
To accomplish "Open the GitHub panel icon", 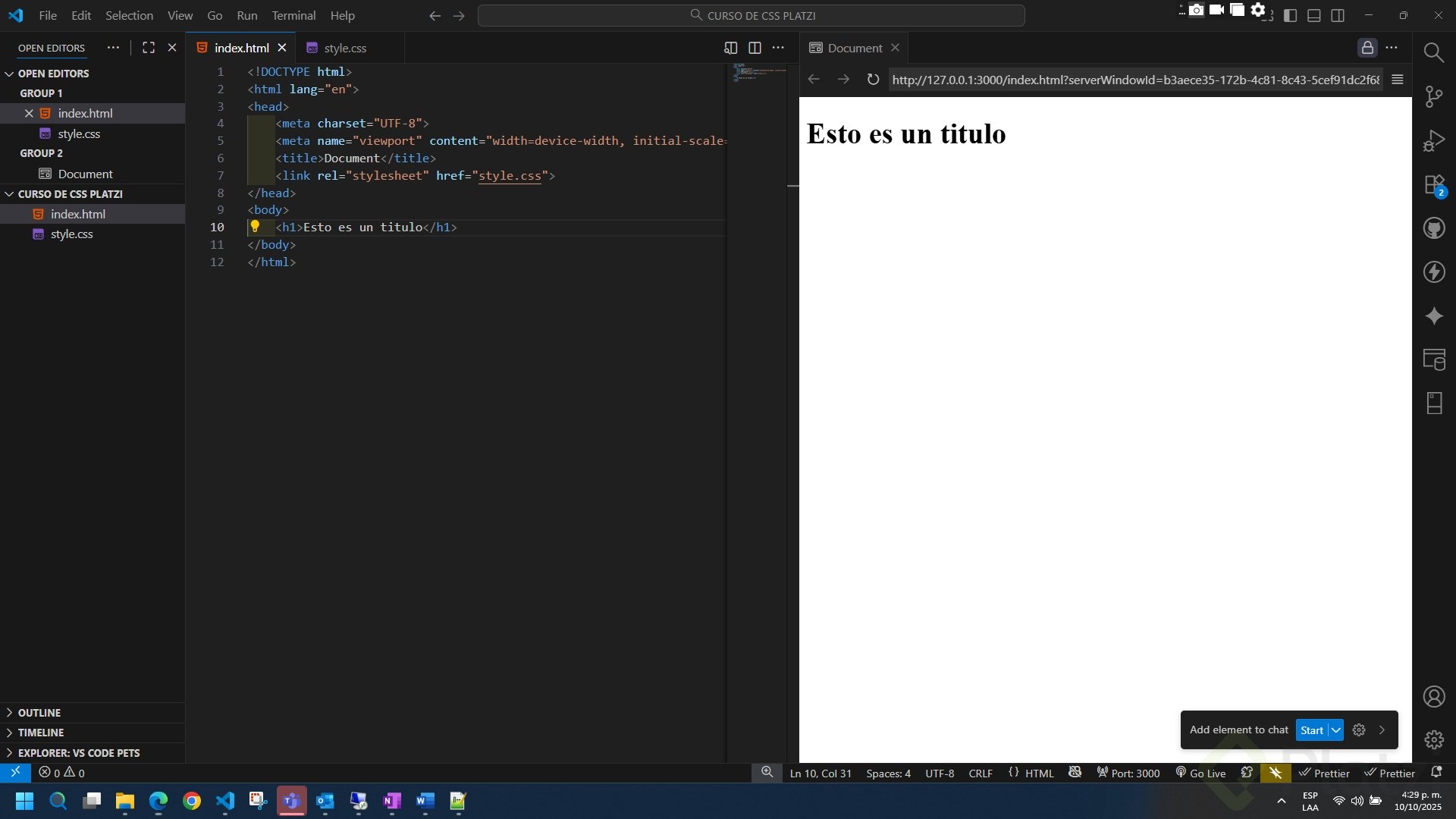I will pyautogui.click(x=1433, y=227).
